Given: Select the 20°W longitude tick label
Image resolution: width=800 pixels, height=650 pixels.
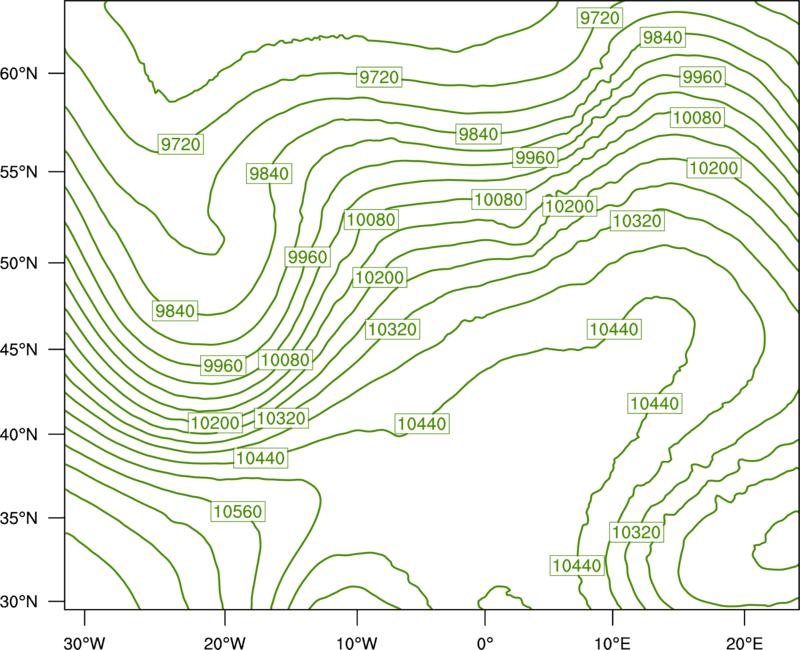Looking at the screenshot, I should point(225,643).
